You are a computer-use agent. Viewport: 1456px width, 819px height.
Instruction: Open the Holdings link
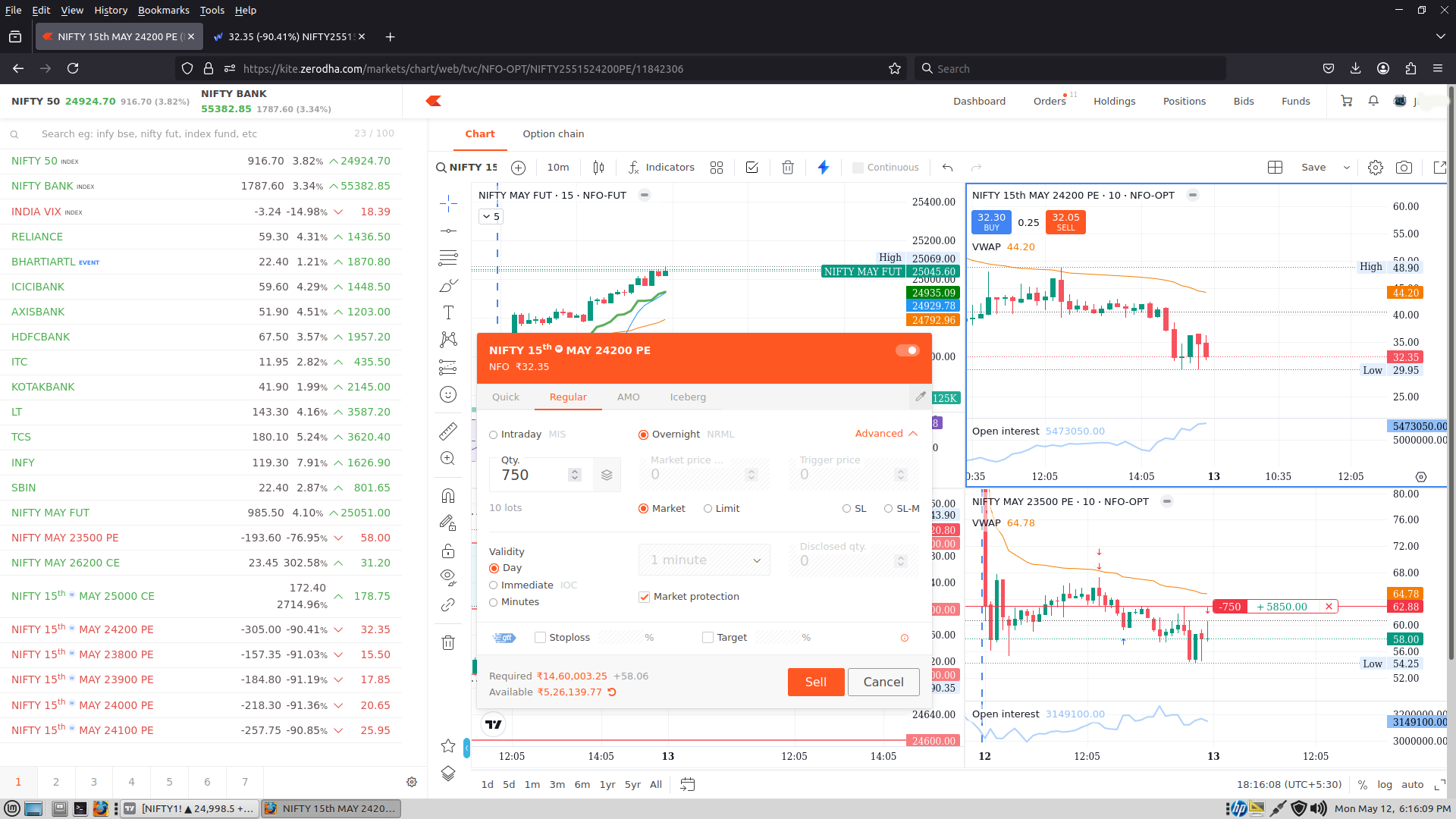[1115, 101]
